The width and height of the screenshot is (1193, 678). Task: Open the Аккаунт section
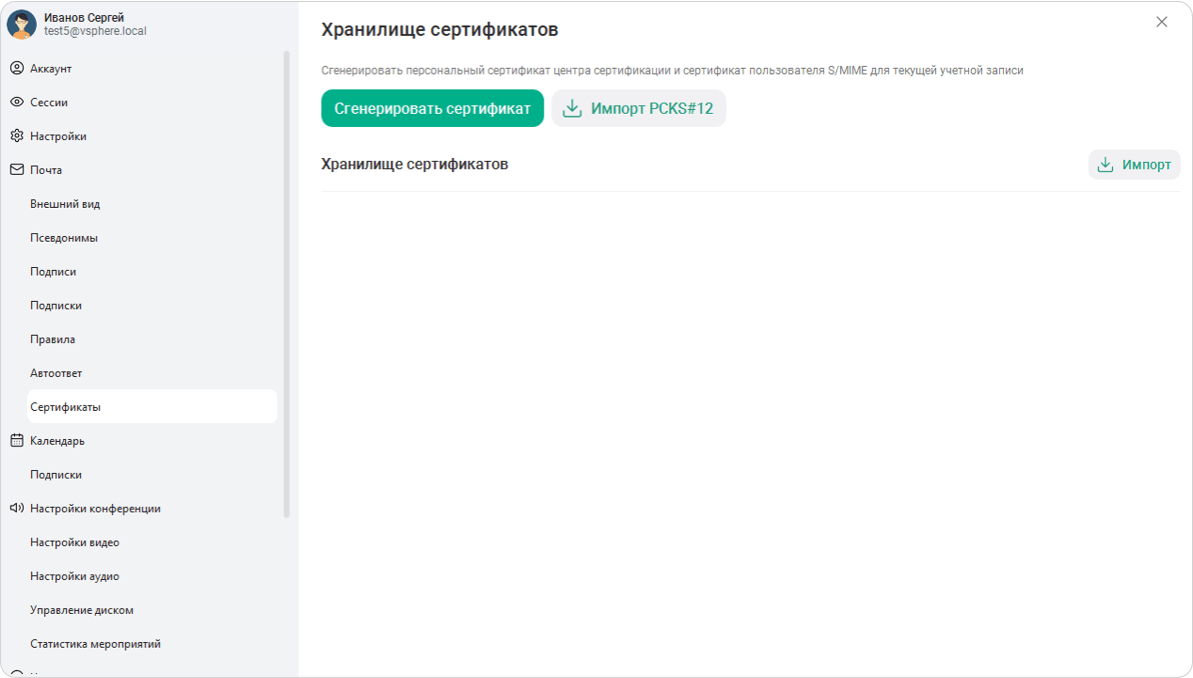51,68
